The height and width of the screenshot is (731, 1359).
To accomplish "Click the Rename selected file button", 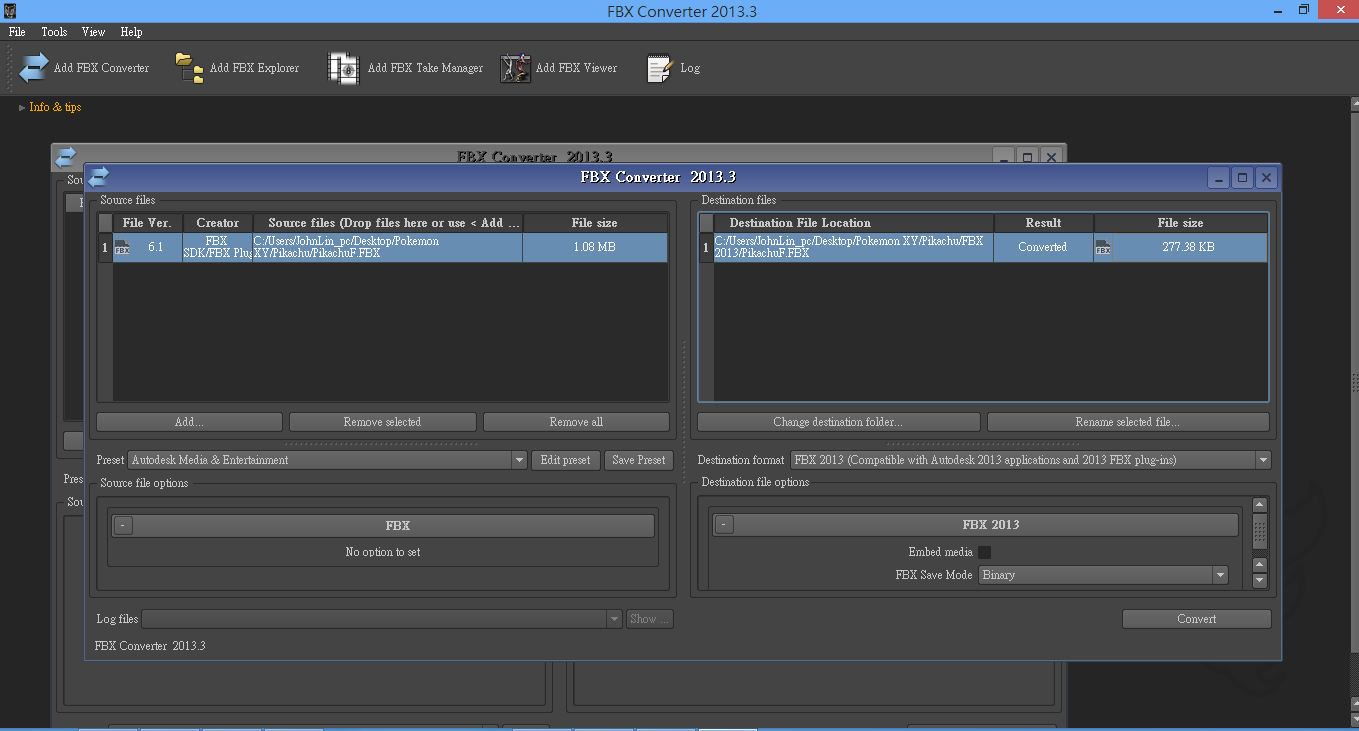I will pyautogui.click(x=1128, y=422).
